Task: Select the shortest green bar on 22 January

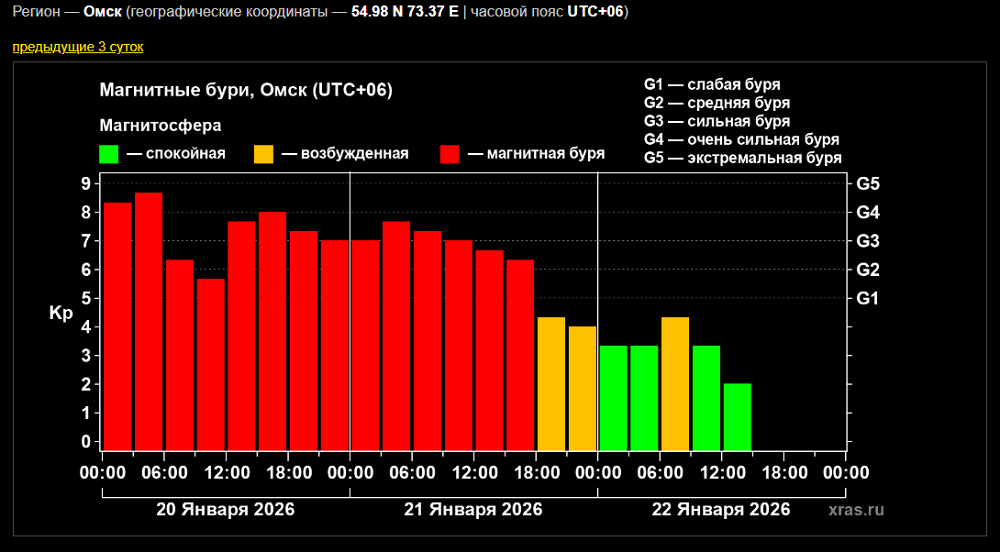Action: 737,416
